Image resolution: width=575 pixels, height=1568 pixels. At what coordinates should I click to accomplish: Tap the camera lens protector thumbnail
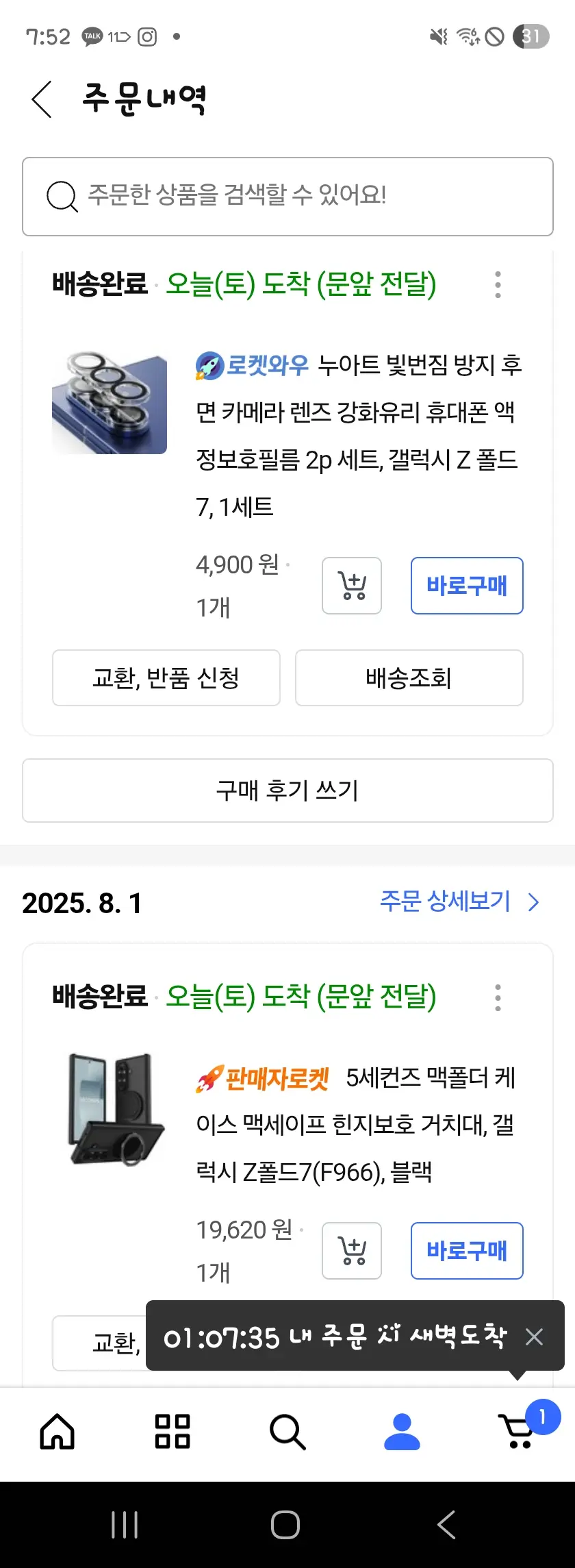coord(110,403)
